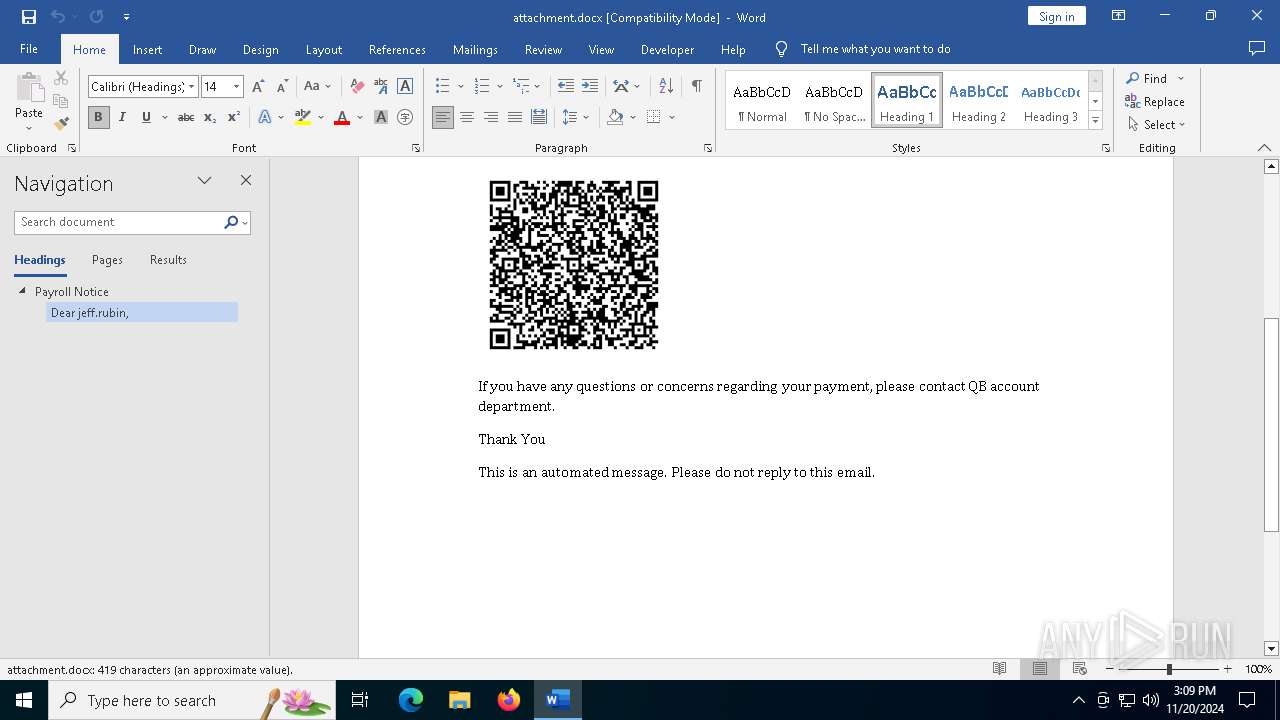Click the text highlight color swatch
This screenshot has height=720, width=1280.
[x=303, y=117]
